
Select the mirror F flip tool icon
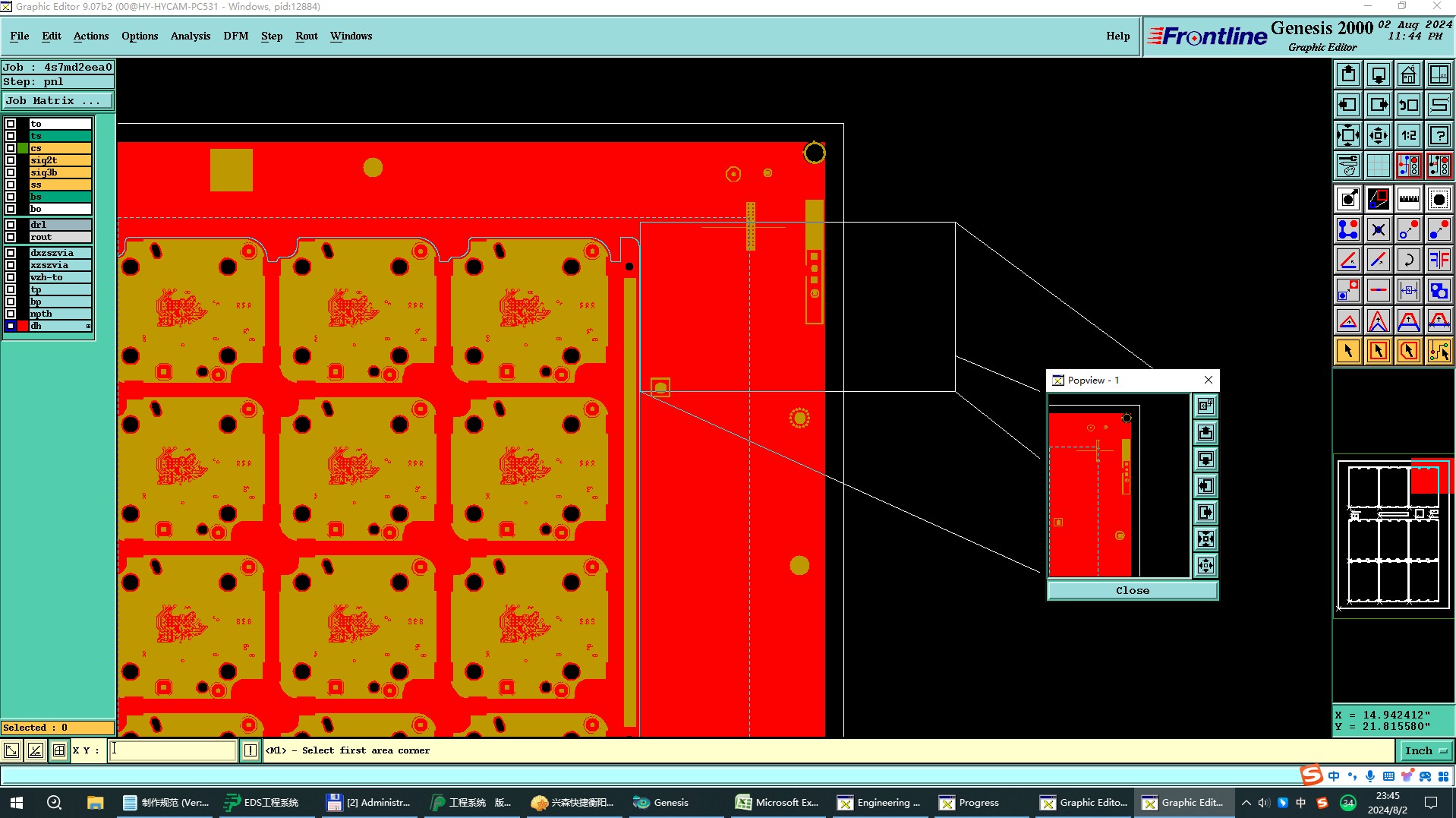pos(1439,260)
